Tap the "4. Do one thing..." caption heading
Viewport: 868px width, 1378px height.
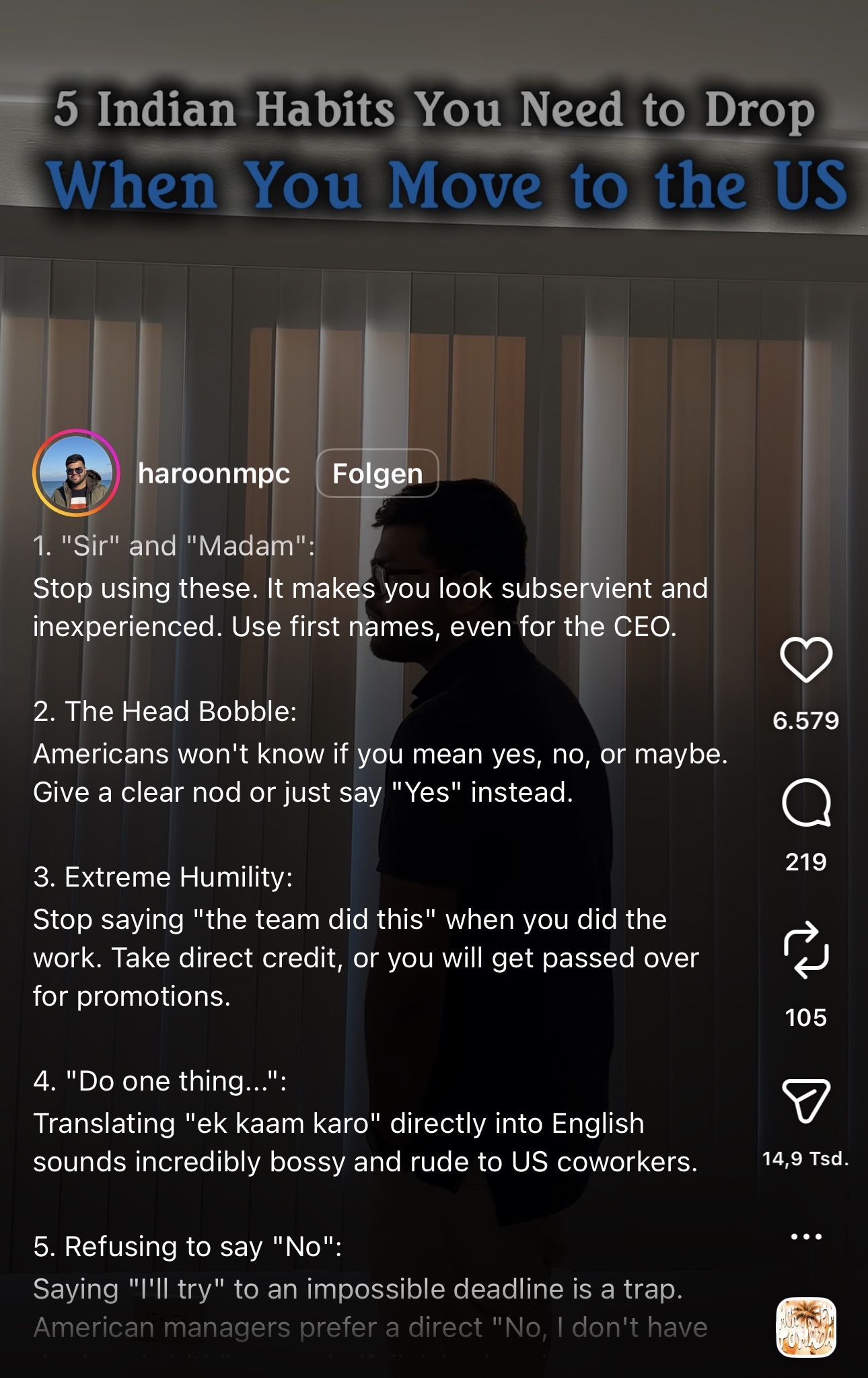160,1081
